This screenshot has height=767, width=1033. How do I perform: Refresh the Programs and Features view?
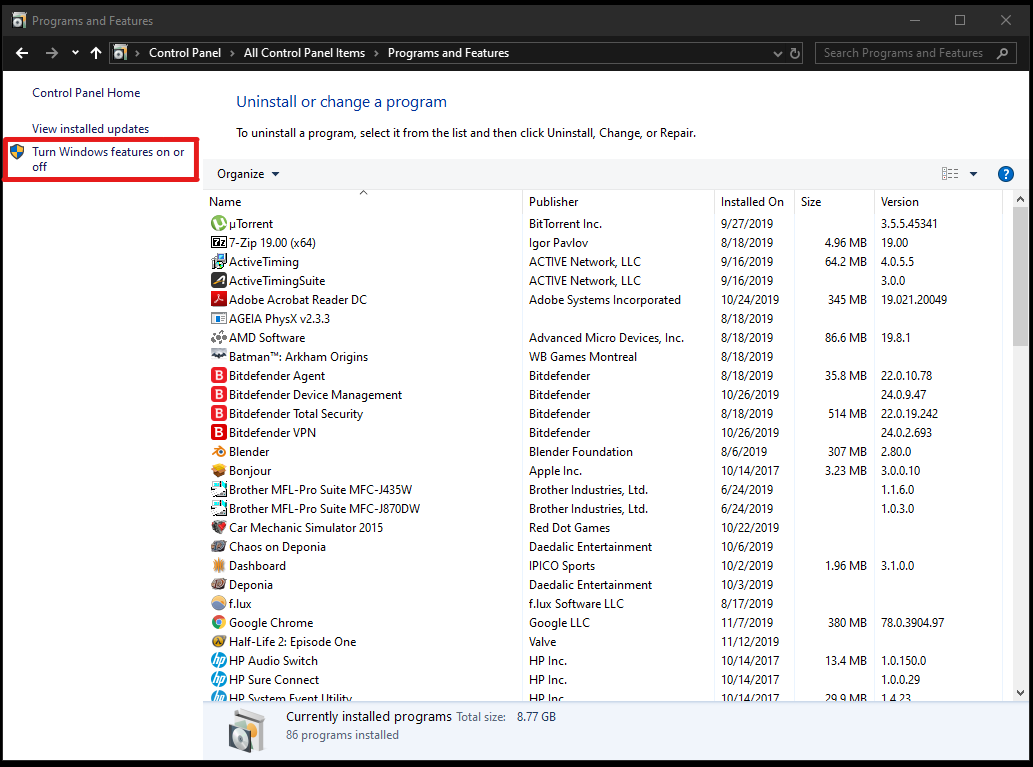click(795, 53)
